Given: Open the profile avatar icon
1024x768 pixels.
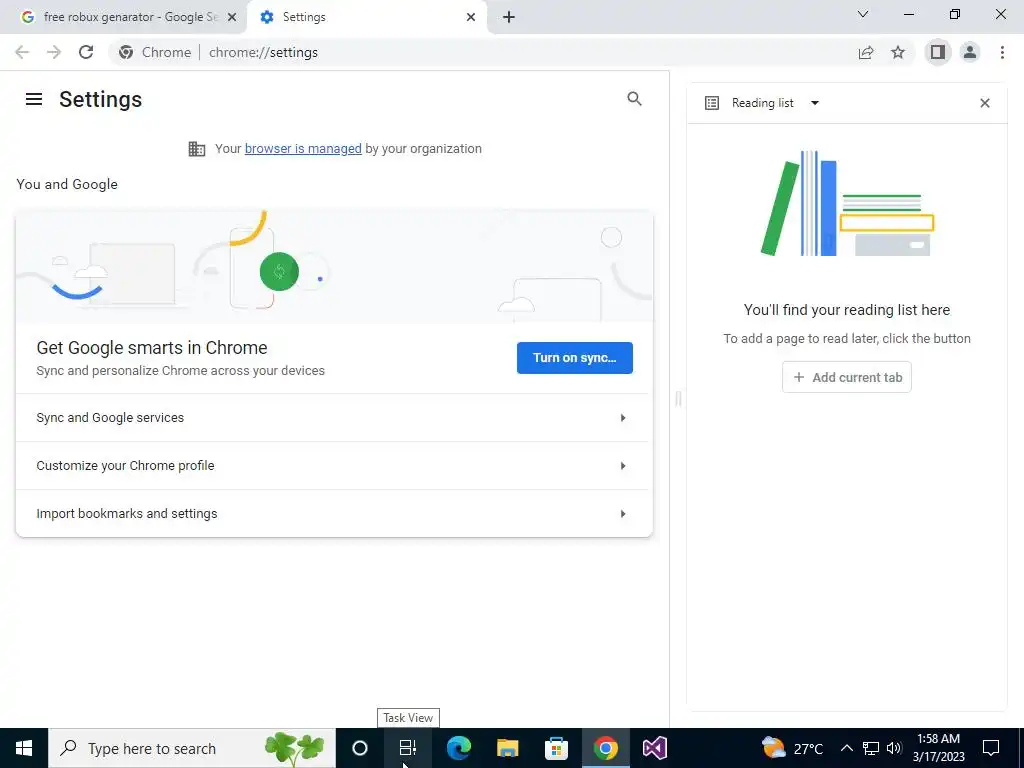Looking at the screenshot, I should pyautogui.click(x=970, y=52).
